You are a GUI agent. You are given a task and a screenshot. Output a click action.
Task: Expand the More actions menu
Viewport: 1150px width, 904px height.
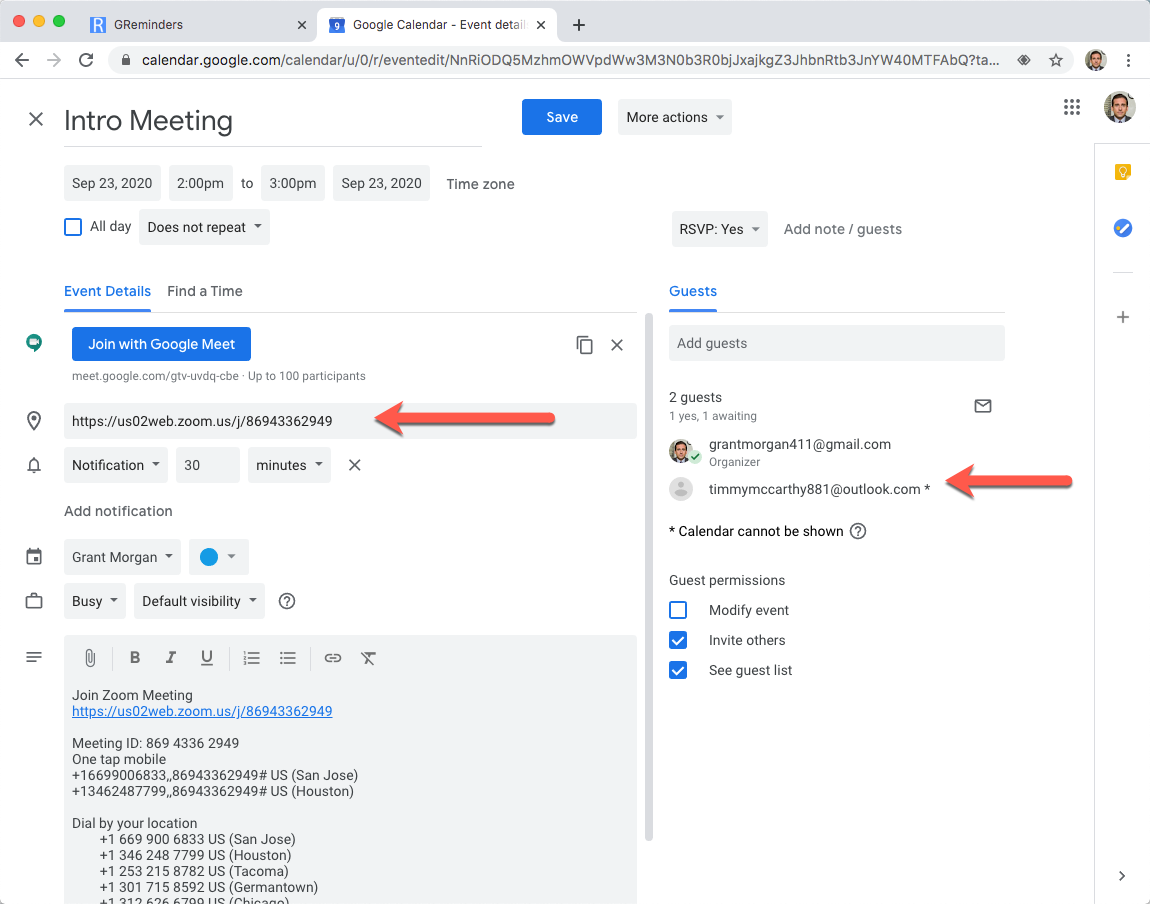[x=674, y=117]
